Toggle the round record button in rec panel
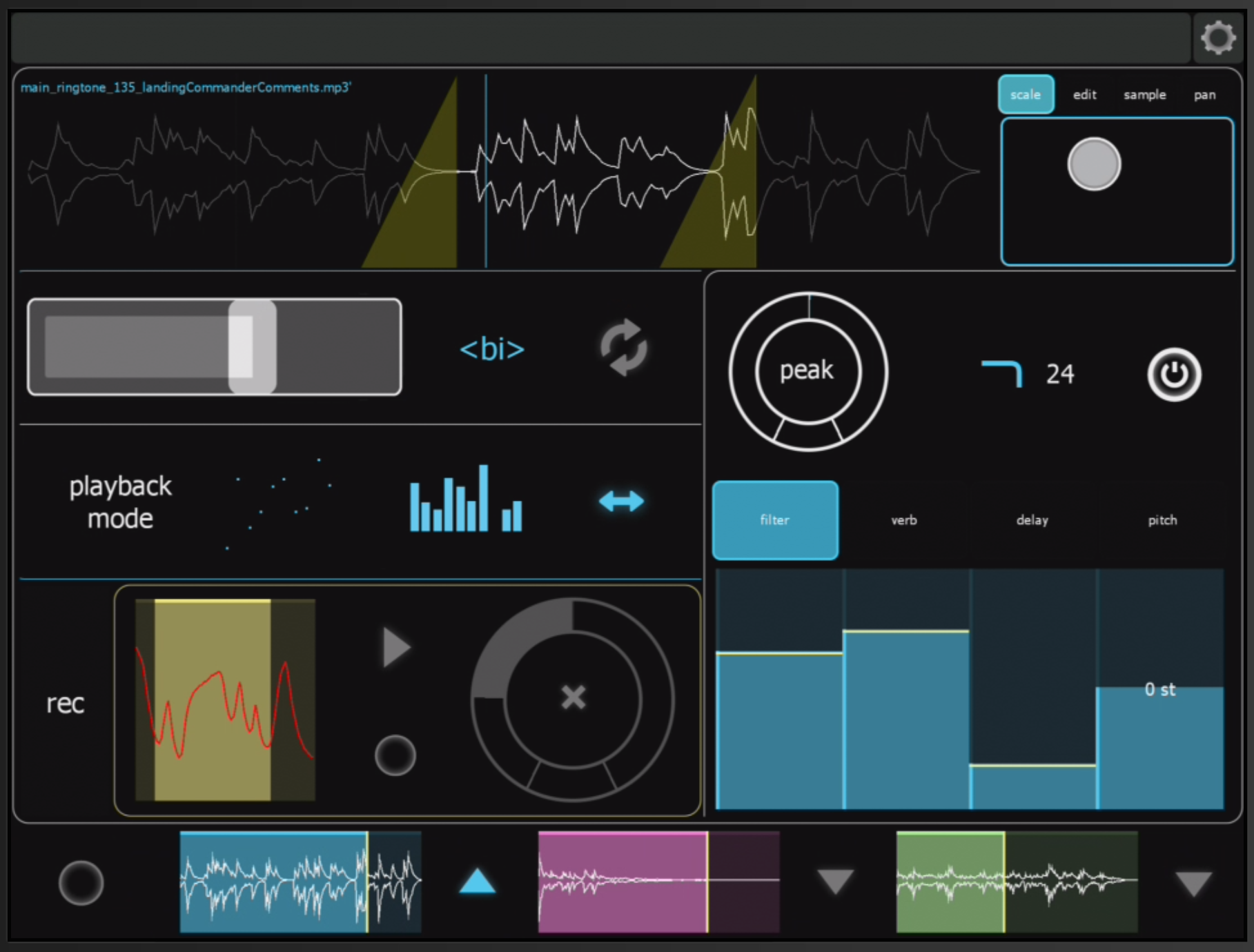The width and height of the screenshot is (1254, 952). (395, 755)
